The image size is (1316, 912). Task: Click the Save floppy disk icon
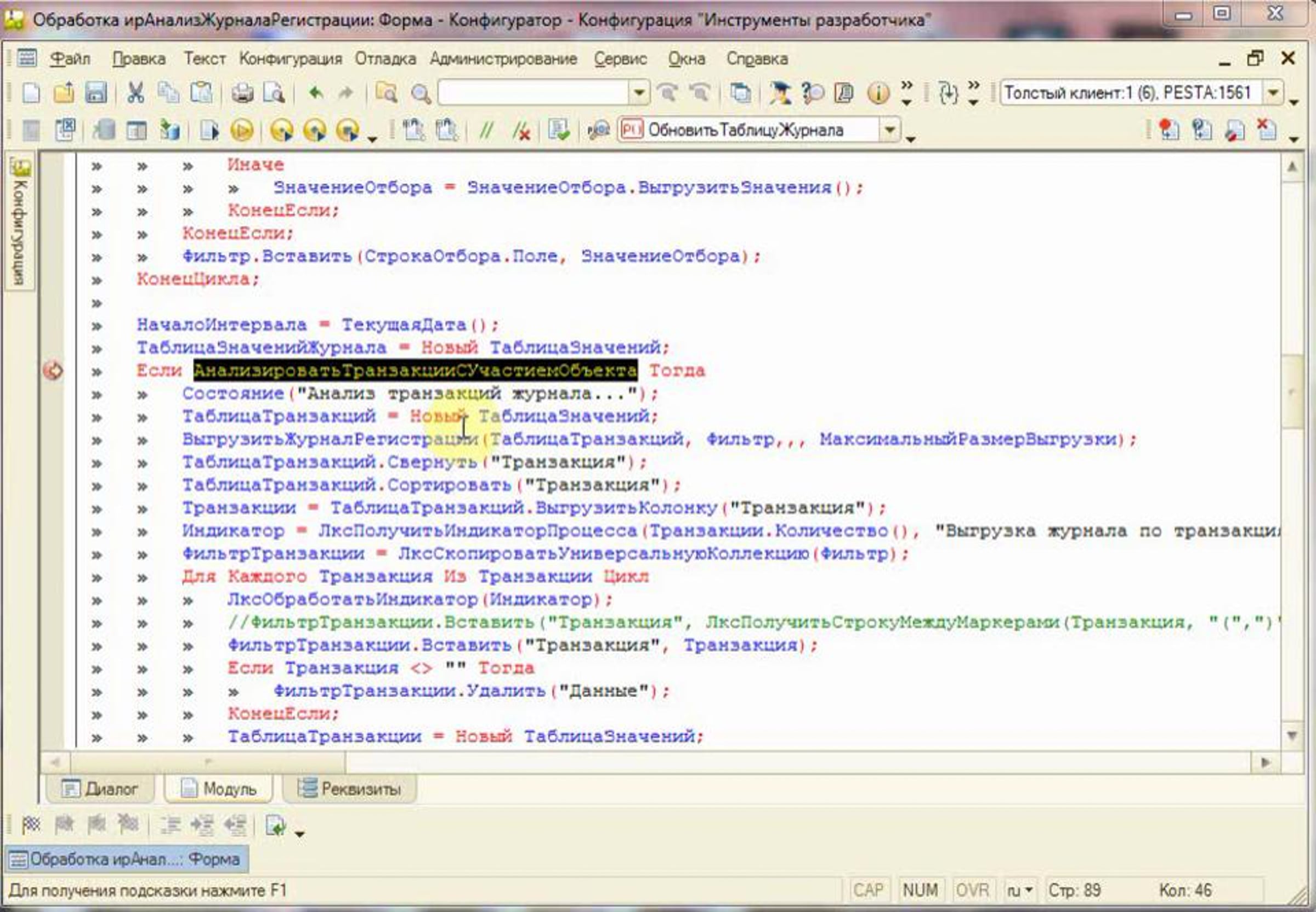95,93
